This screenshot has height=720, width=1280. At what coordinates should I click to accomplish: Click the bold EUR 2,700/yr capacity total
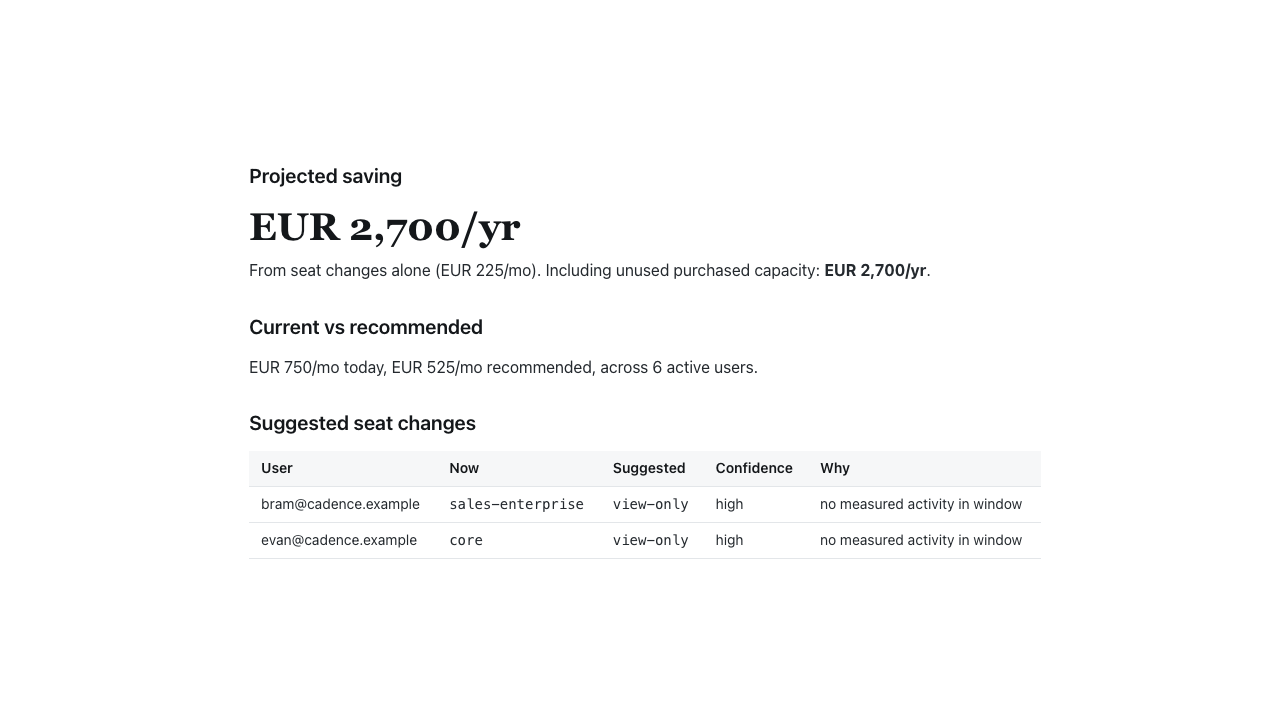(875, 270)
